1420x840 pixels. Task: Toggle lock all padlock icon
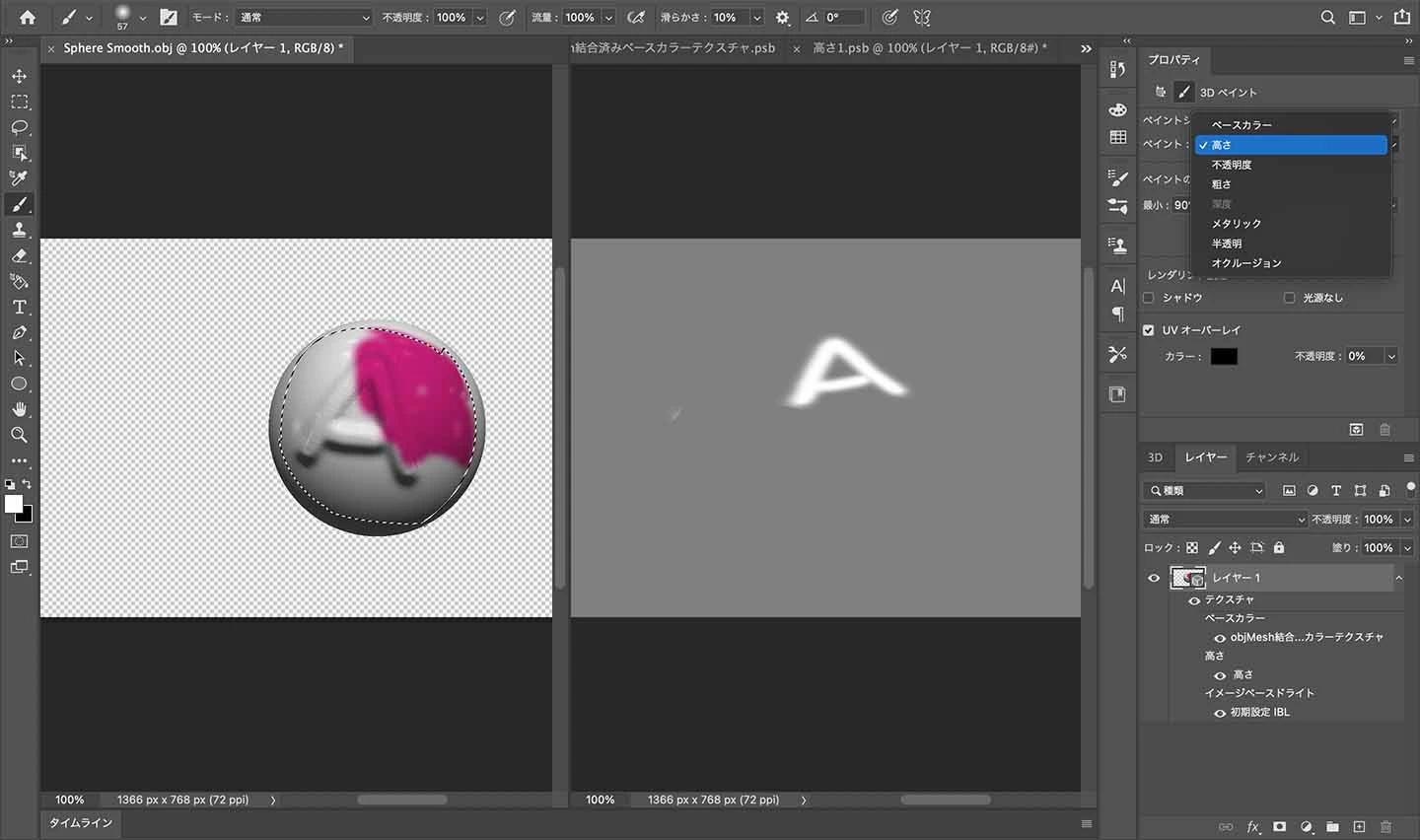point(1279,547)
